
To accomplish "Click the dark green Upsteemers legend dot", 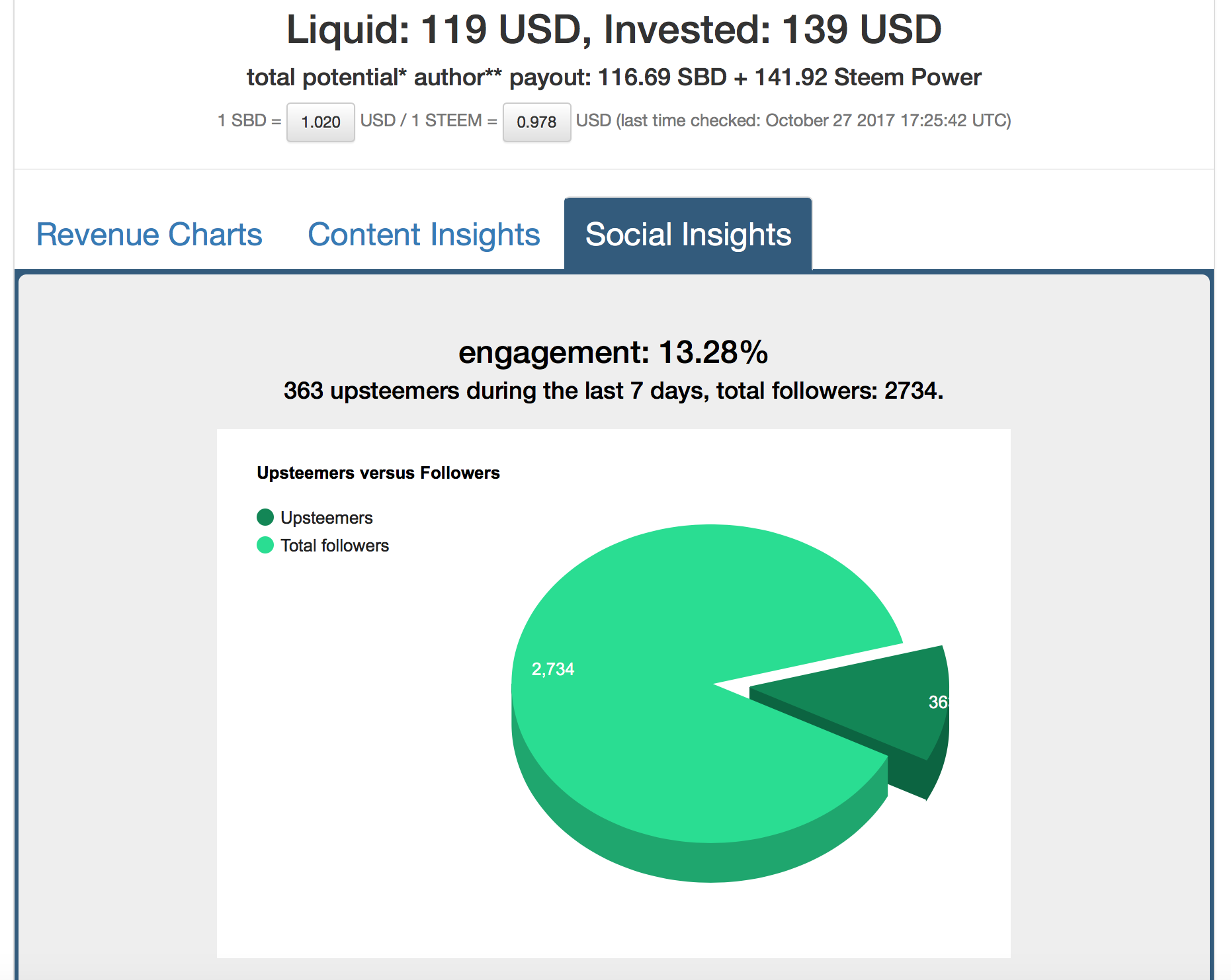I will (x=265, y=517).
